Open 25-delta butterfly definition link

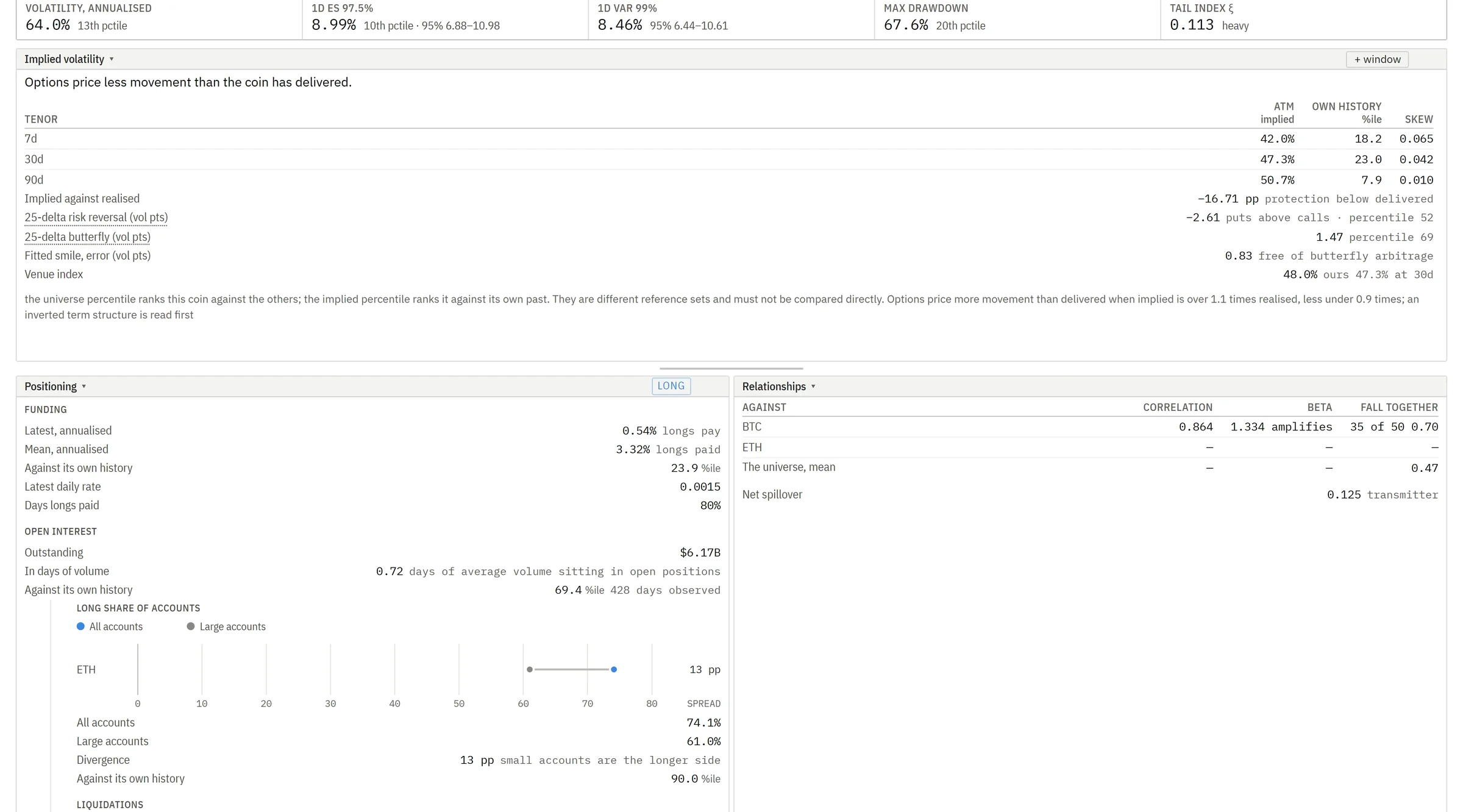coord(88,237)
